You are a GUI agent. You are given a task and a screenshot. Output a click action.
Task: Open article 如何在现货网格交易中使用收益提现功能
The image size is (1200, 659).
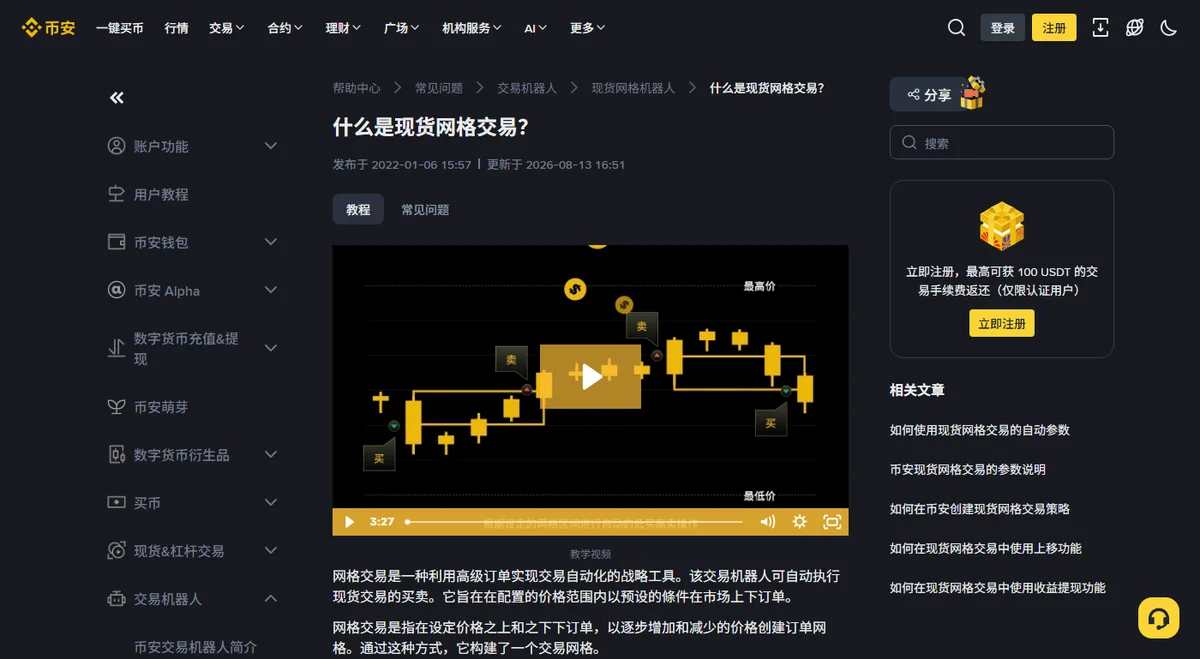[x=998, y=588]
